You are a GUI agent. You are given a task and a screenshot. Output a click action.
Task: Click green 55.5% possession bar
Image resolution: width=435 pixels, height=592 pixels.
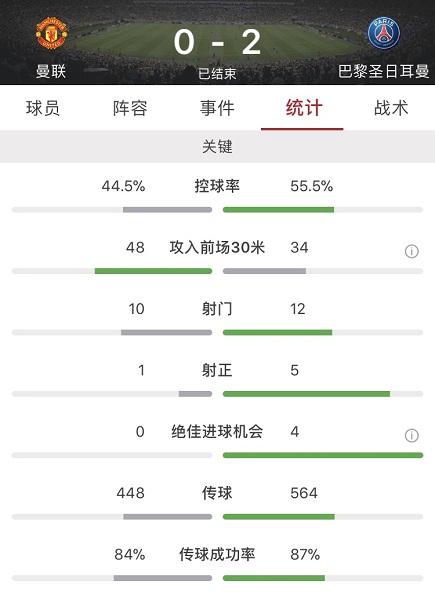[278, 210]
